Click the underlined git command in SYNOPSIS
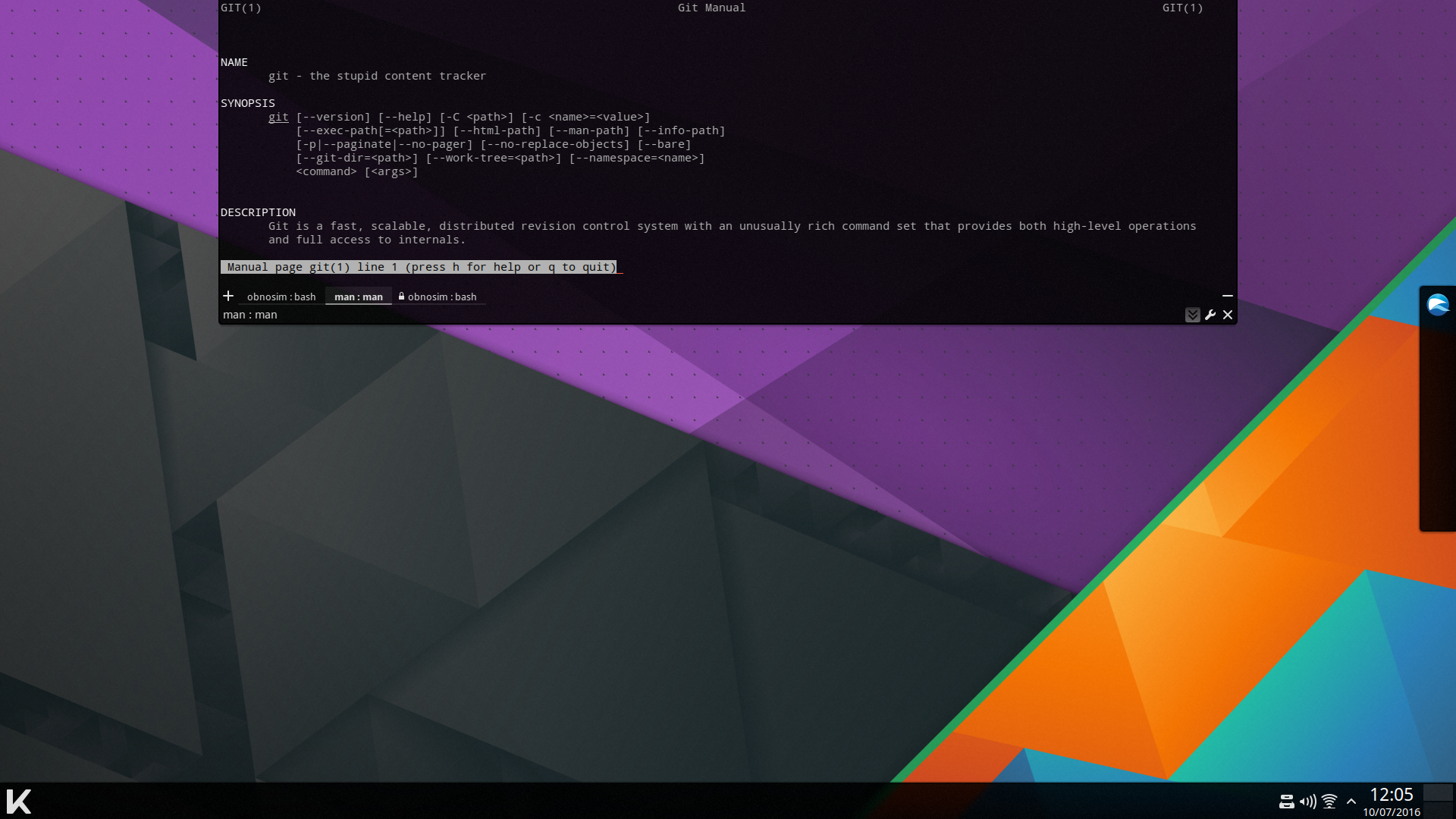The image size is (1456, 819). (x=278, y=117)
